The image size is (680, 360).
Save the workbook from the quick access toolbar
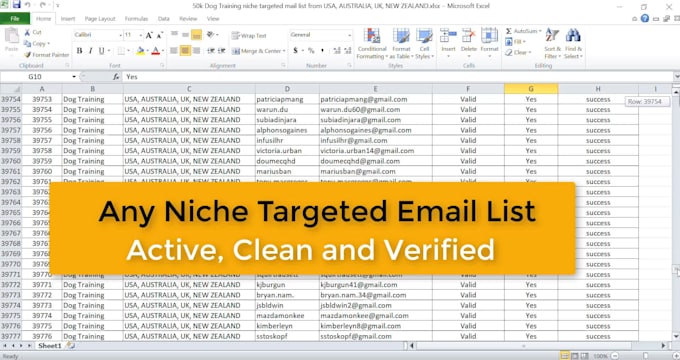click(x=16, y=5)
